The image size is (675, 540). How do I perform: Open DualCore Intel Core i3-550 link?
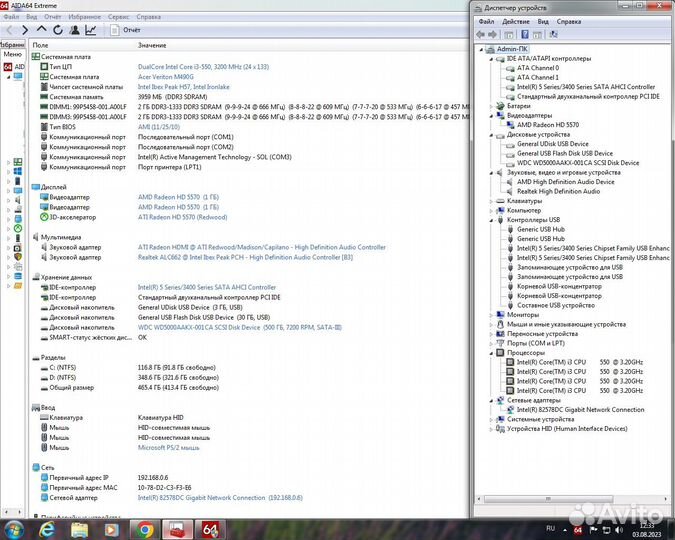click(203, 67)
